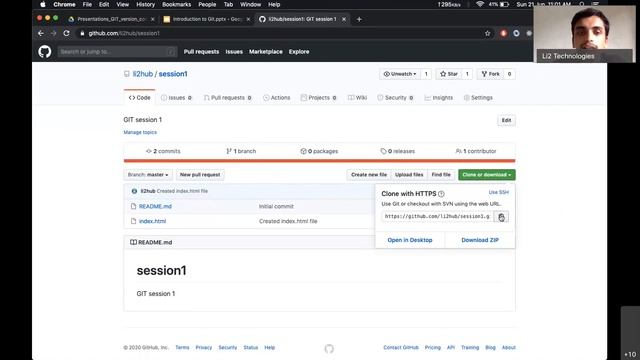Screen dimensions: 640x360
Task: Click Manage topics link
Action: [x=140, y=132]
